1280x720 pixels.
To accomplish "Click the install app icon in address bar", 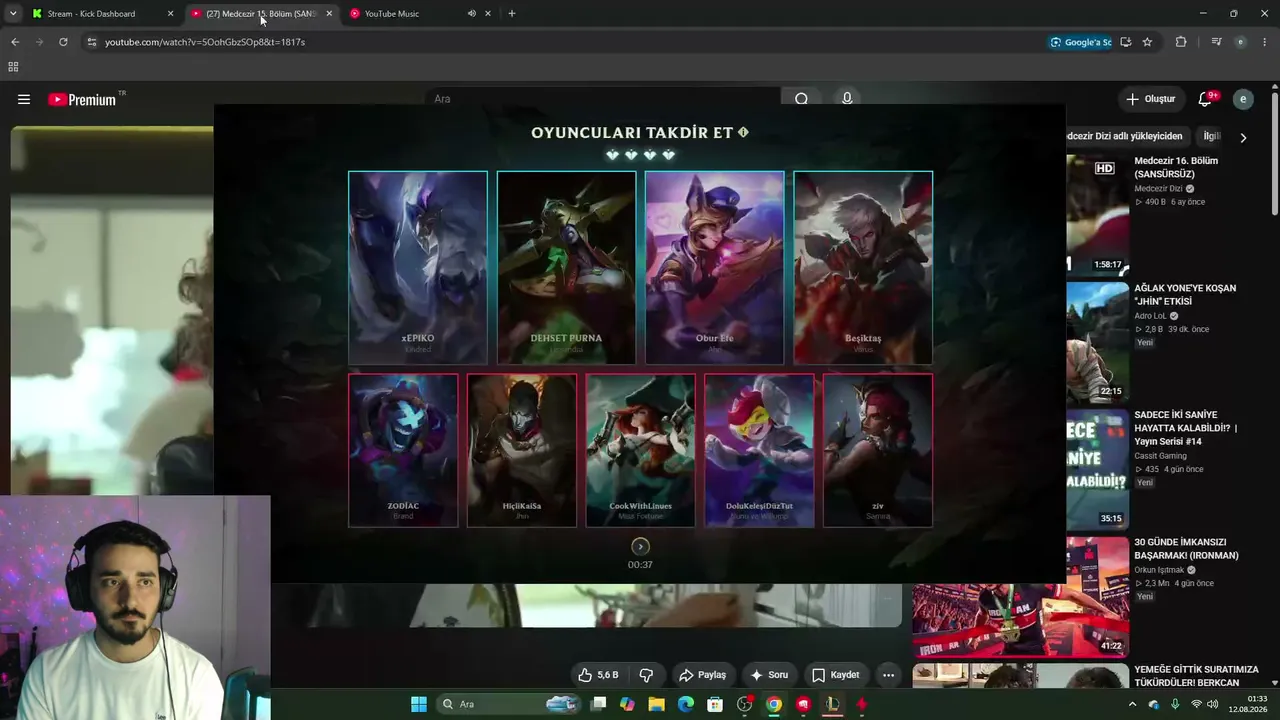I will (x=1126, y=42).
